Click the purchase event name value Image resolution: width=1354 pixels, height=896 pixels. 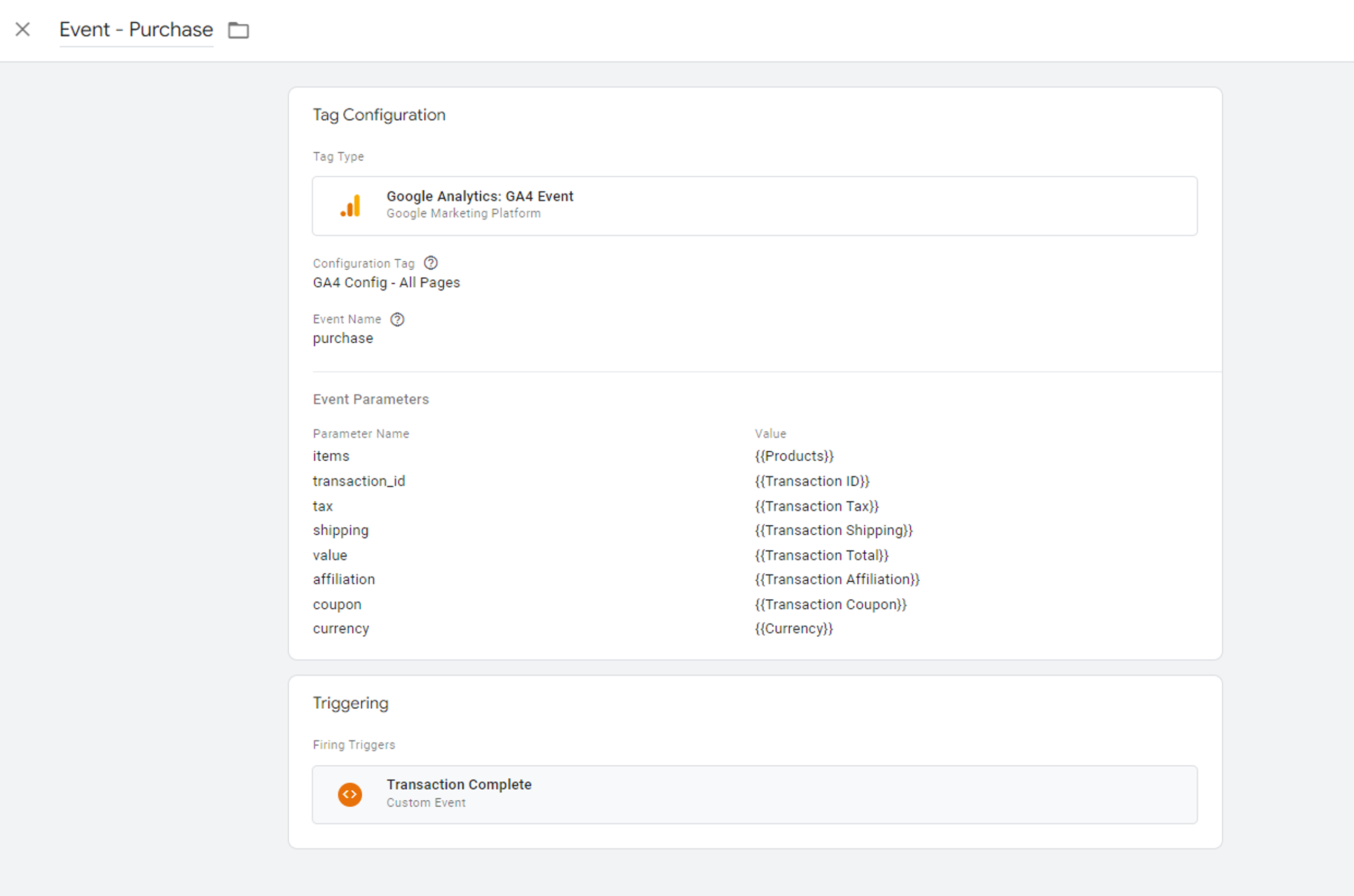click(343, 339)
